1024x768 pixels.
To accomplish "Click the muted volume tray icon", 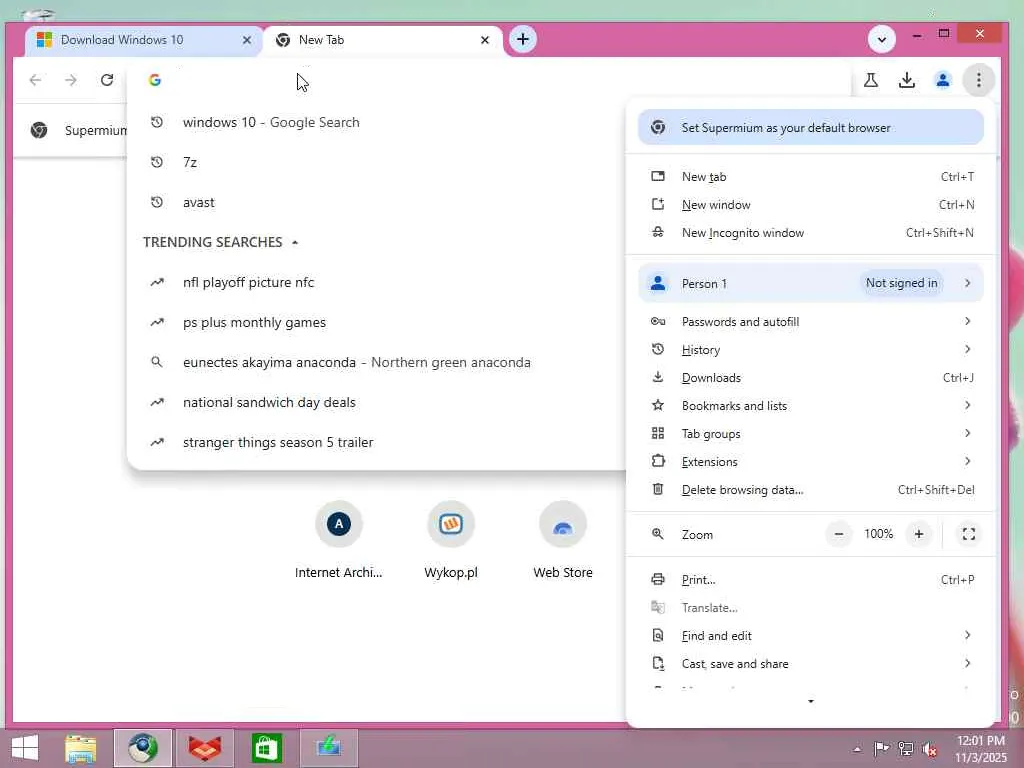I will [930, 749].
